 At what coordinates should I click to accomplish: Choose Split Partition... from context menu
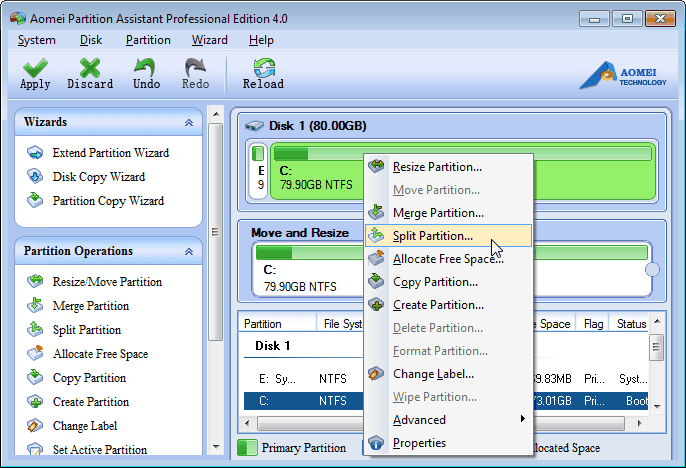[x=448, y=236]
